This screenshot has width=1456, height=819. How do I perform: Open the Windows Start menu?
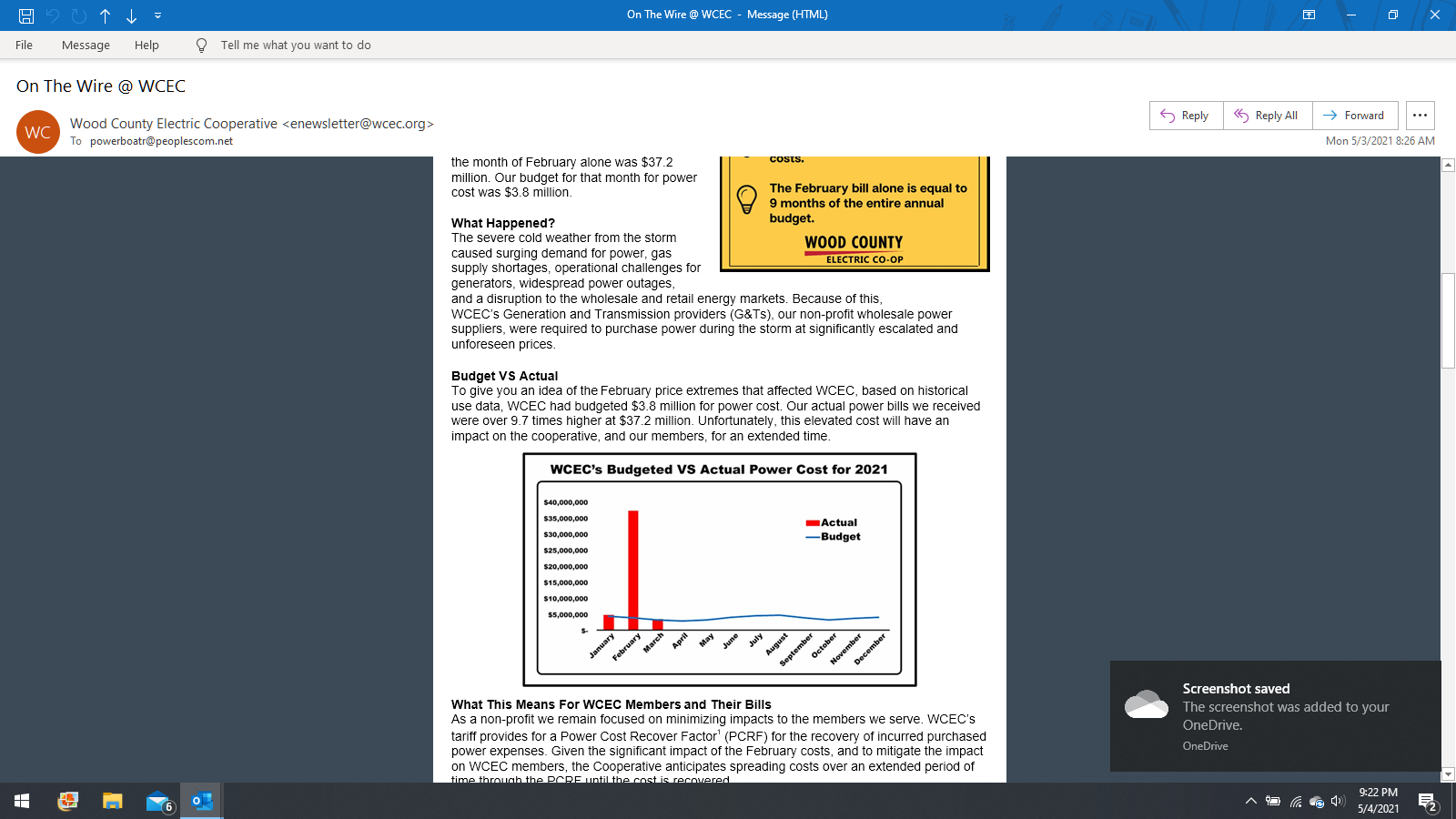tap(22, 801)
